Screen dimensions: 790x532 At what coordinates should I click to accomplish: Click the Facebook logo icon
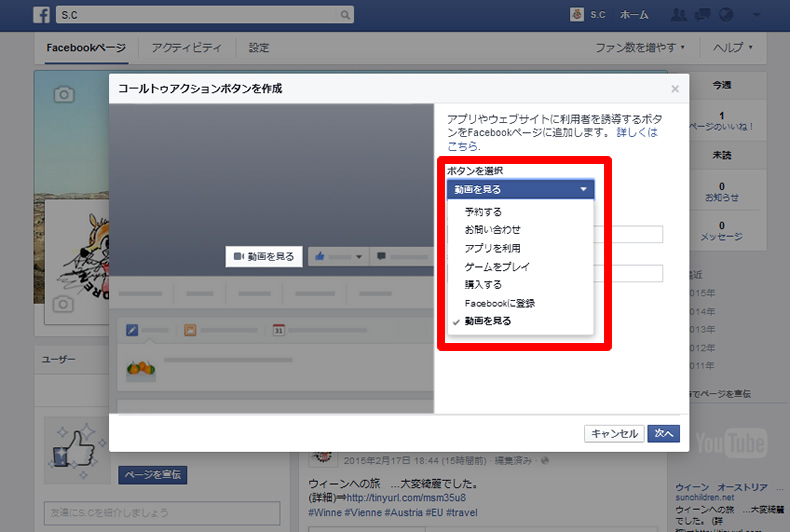42,15
